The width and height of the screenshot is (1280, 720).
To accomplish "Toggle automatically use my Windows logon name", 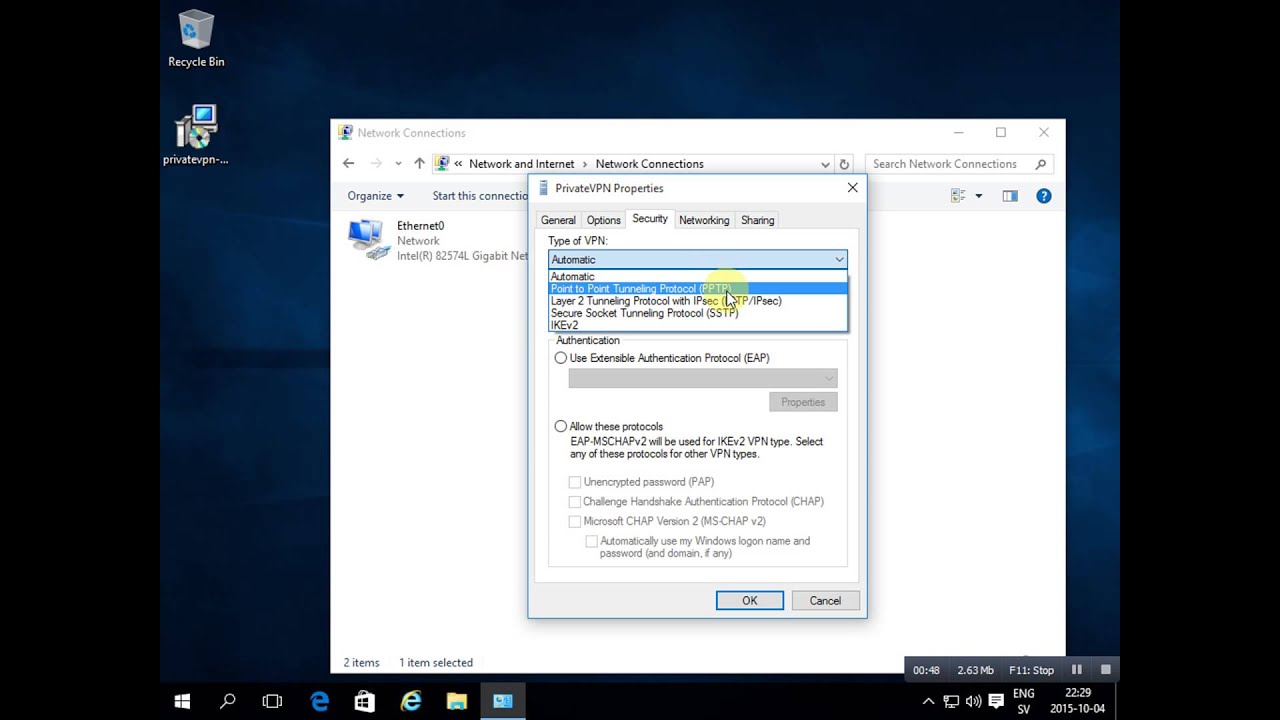I will tap(592, 541).
